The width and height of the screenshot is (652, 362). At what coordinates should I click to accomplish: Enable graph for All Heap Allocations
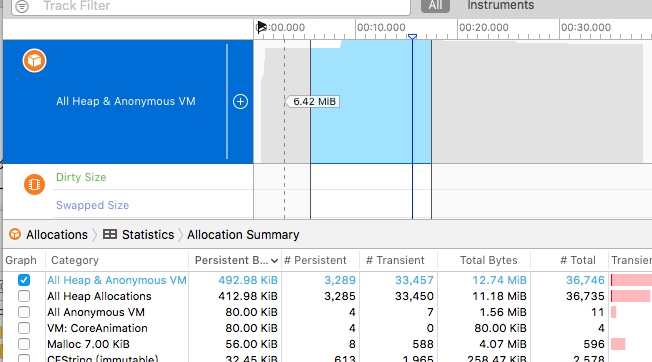point(24,296)
